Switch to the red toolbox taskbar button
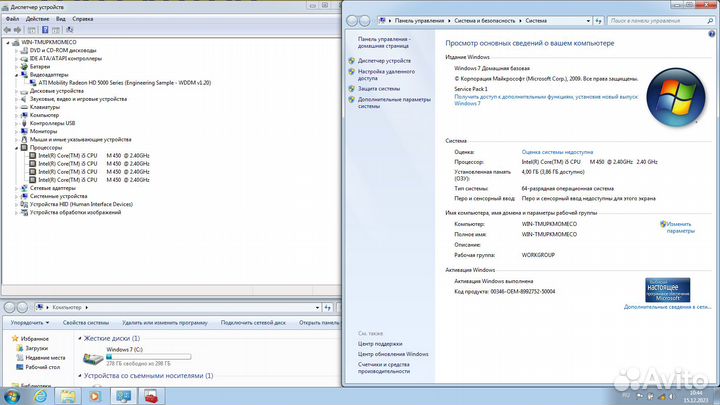 (151, 396)
